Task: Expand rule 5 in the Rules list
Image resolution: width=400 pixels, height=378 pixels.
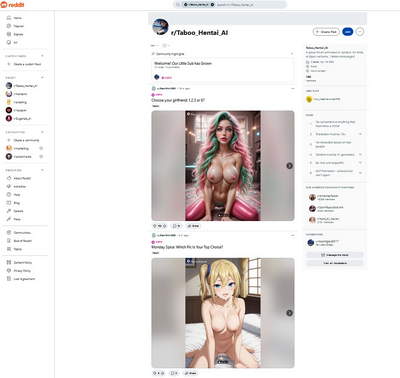Action: click(x=360, y=163)
